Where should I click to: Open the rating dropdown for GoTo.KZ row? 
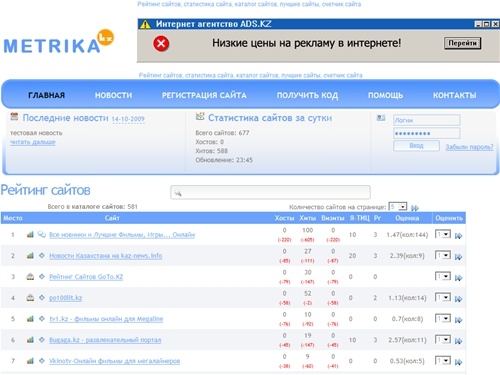coord(443,276)
